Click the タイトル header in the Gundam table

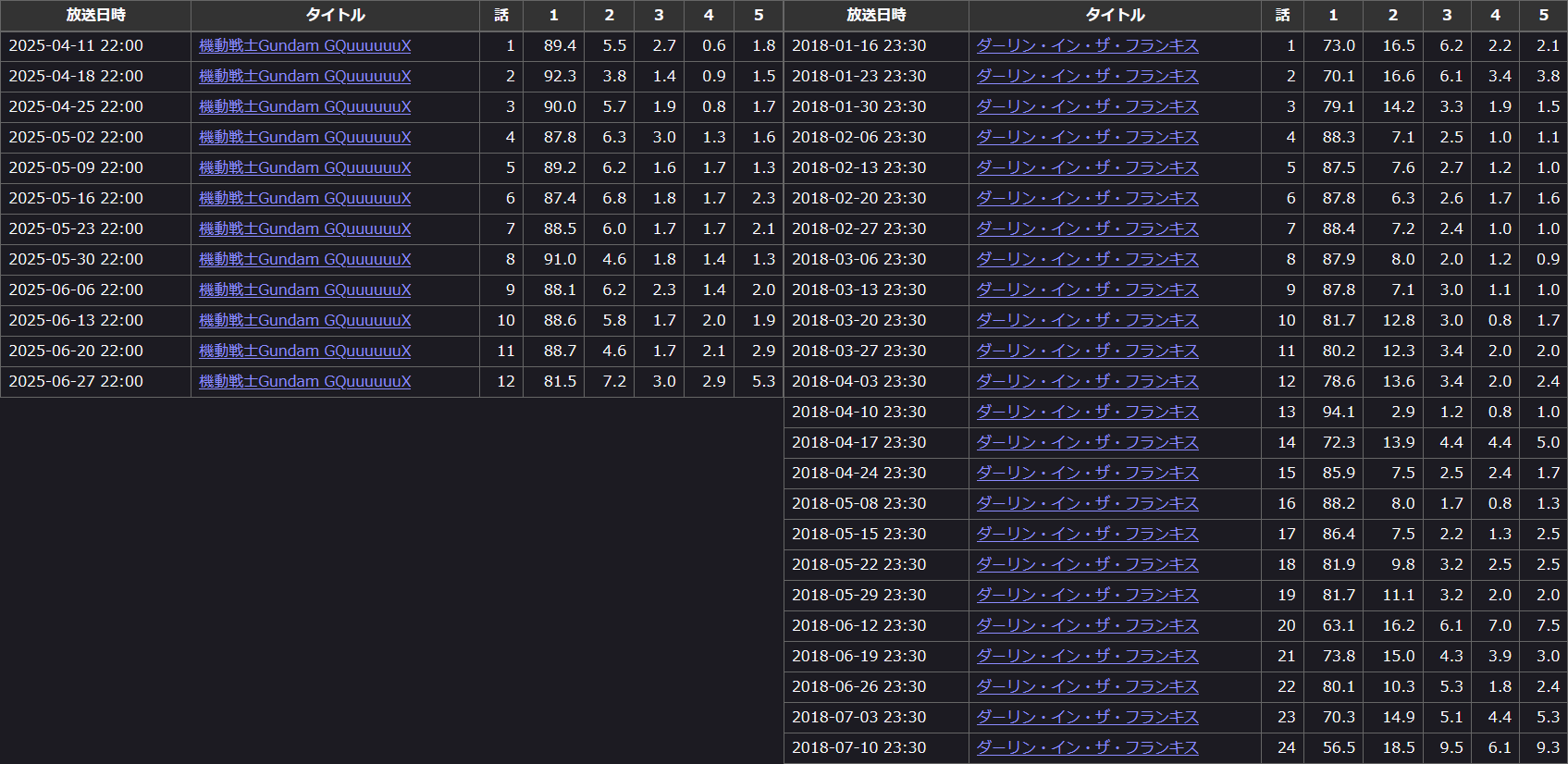(x=335, y=15)
